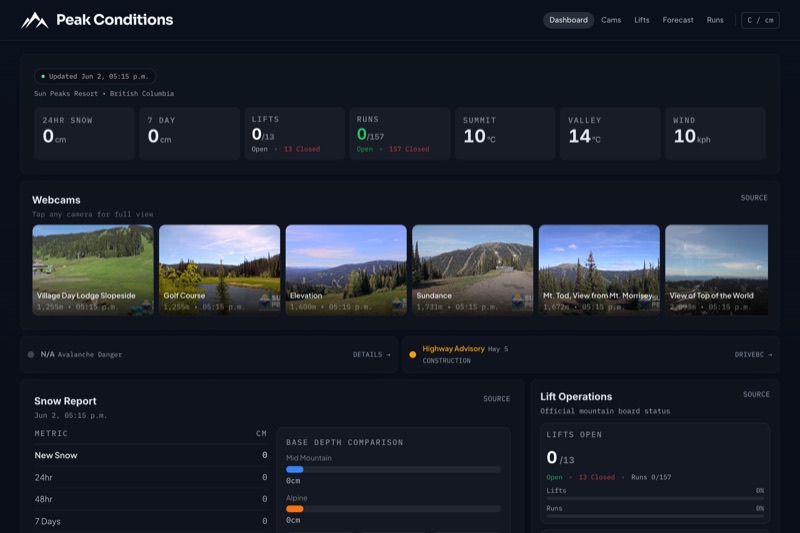Click the 'Highway Advisory' label
The height and width of the screenshot is (533, 800).
[453, 349]
